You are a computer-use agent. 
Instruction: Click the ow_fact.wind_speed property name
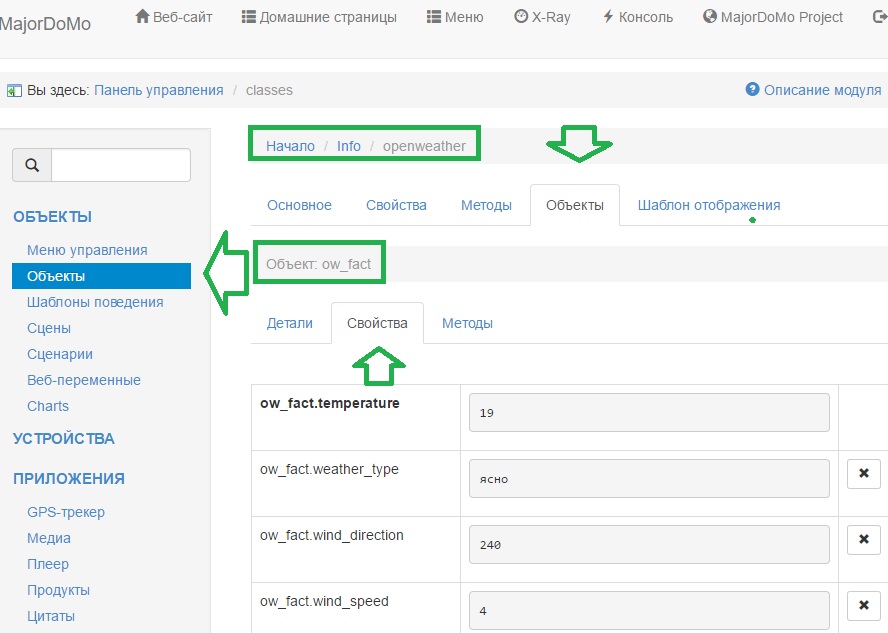click(324, 601)
